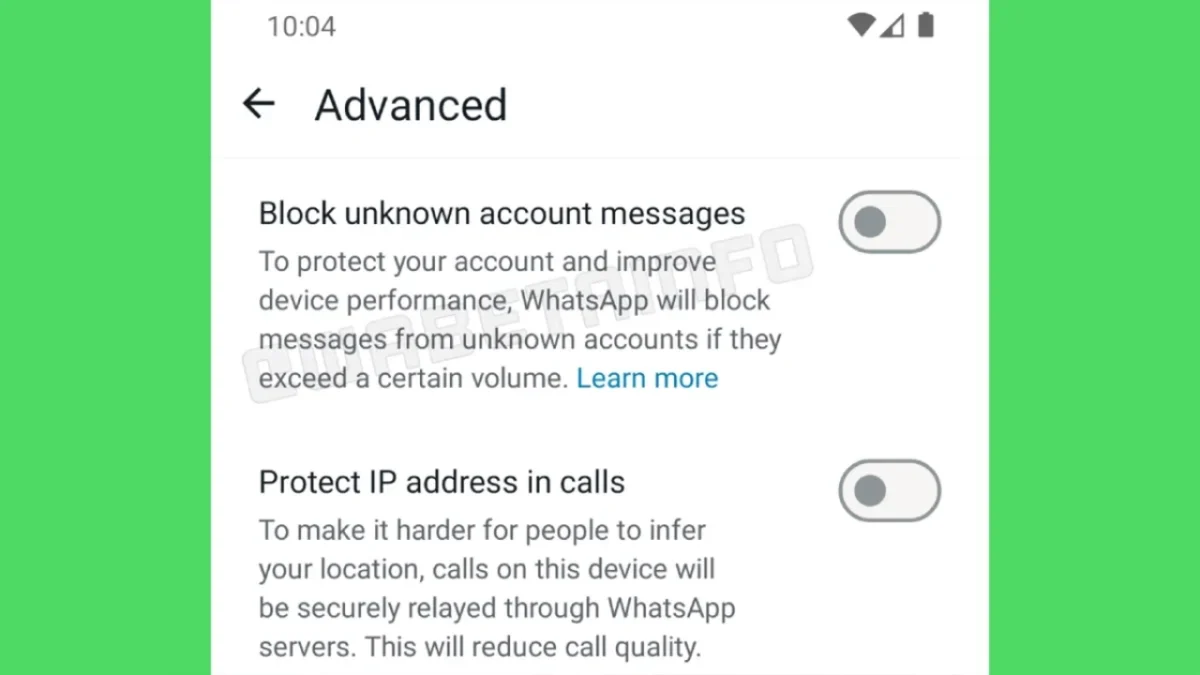Tap the 10:04 clock in status bar

(301, 26)
